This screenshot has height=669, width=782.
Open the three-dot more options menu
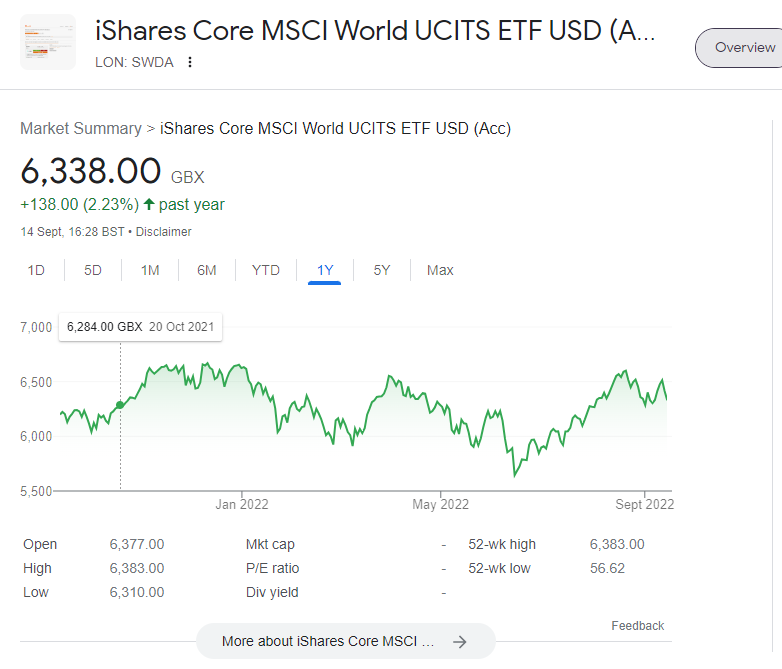tap(190, 62)
